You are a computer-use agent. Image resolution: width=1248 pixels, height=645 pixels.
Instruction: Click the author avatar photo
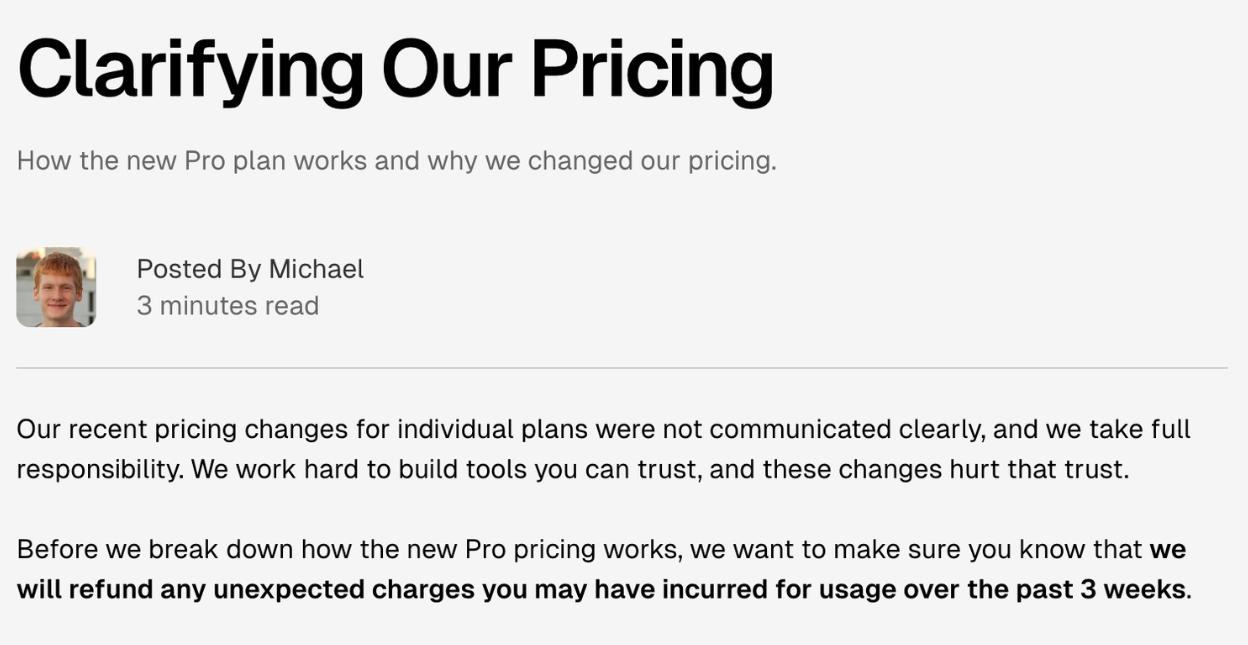point(56,287)
